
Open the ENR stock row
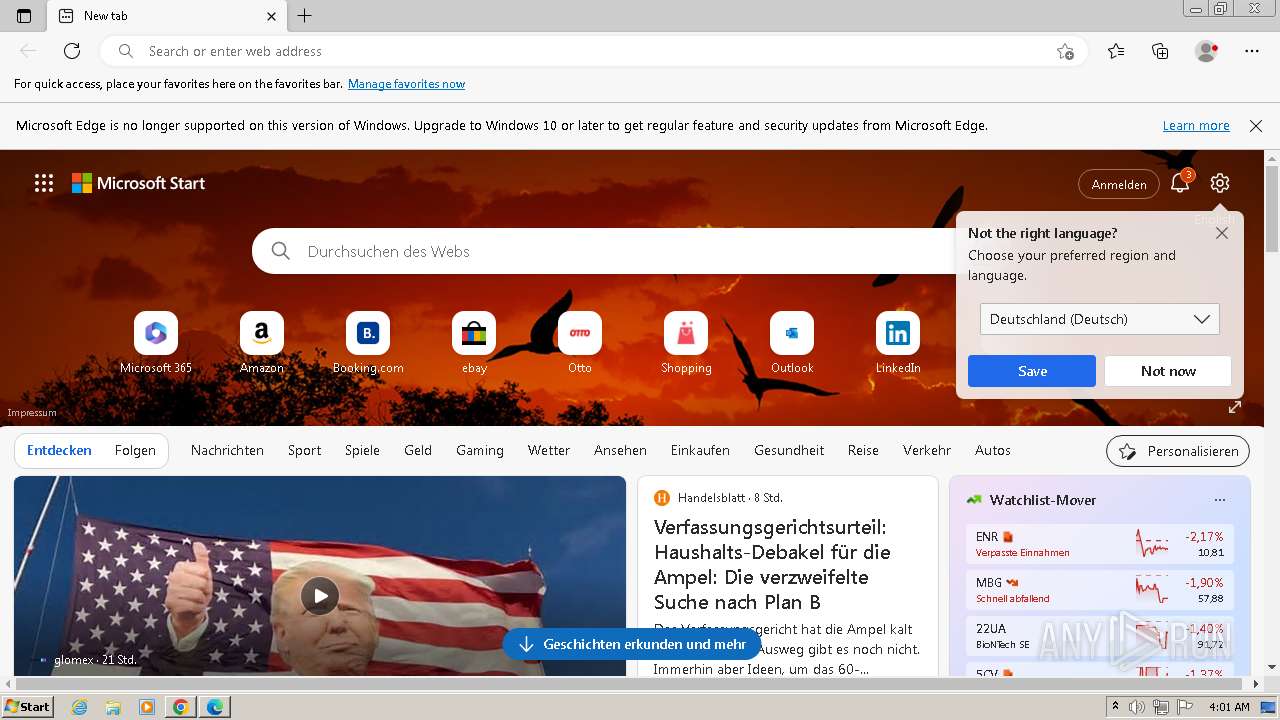(1100, 544)
